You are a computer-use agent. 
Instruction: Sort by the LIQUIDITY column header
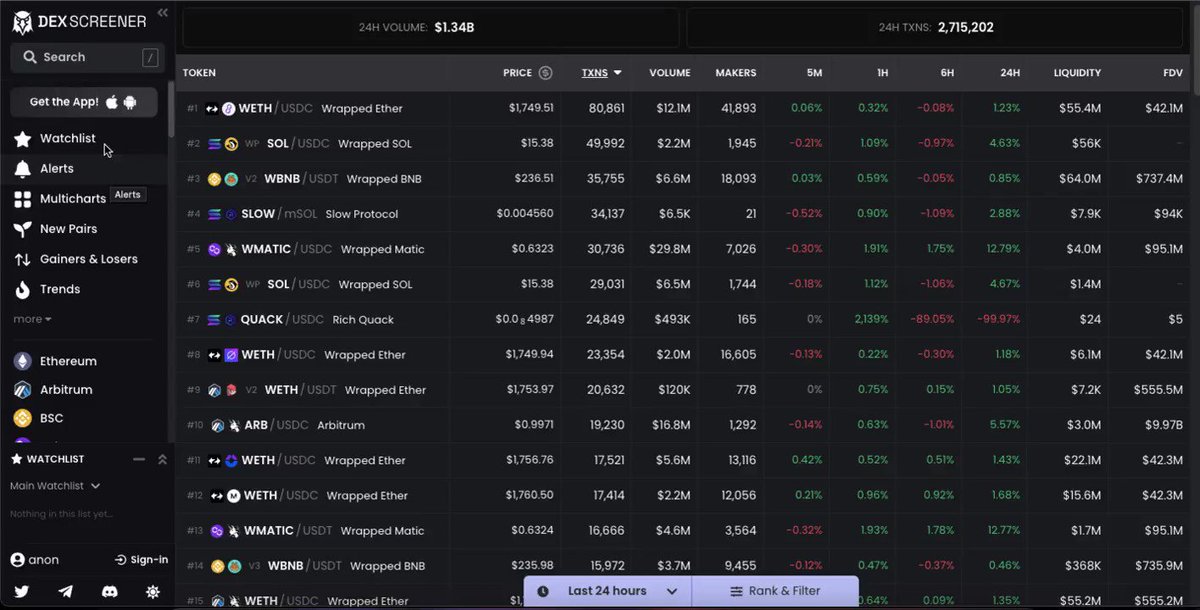click(1077, 73)
